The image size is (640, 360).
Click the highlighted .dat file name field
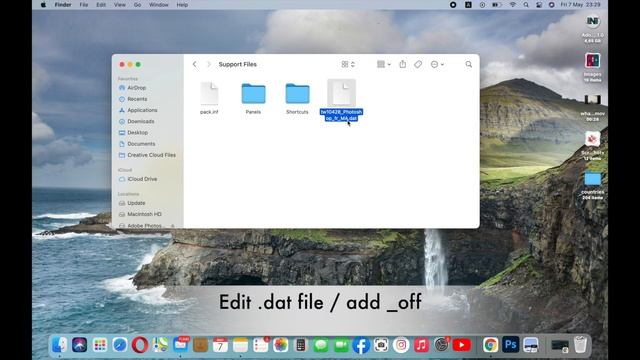[341, 115]
